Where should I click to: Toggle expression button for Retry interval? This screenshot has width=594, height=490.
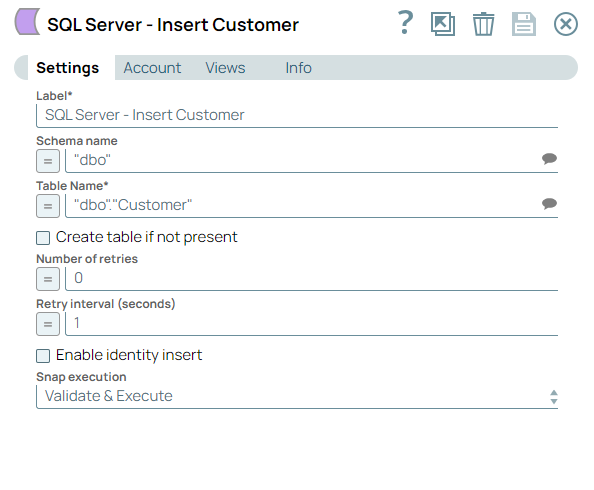48,324
